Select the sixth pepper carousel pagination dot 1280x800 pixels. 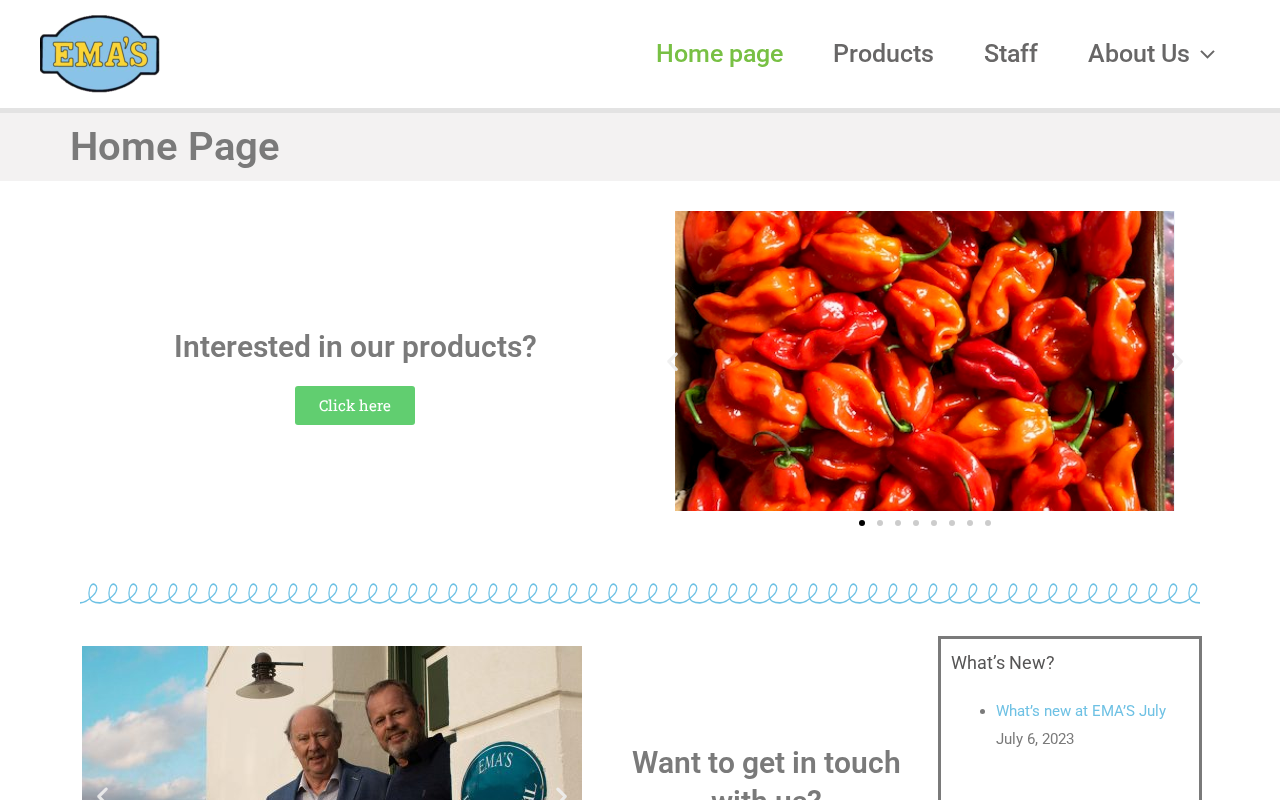pos(952,523)
